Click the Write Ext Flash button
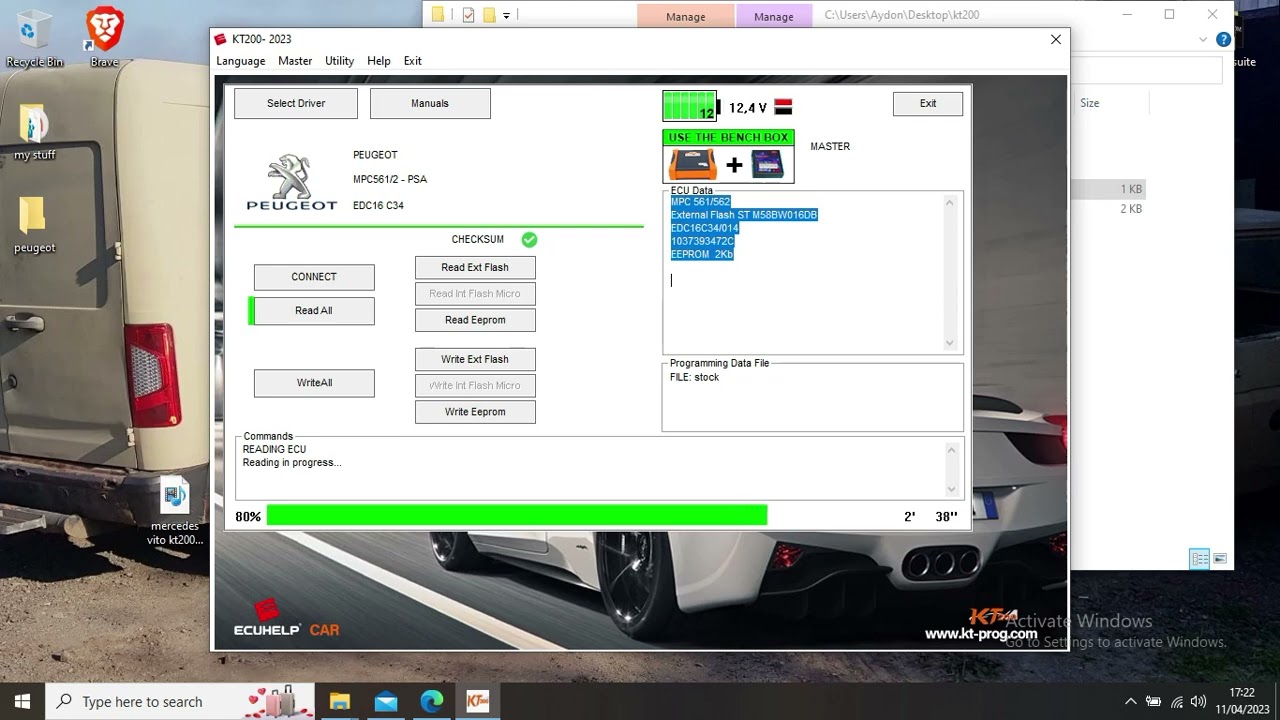1280x720 pixels. 475,359
